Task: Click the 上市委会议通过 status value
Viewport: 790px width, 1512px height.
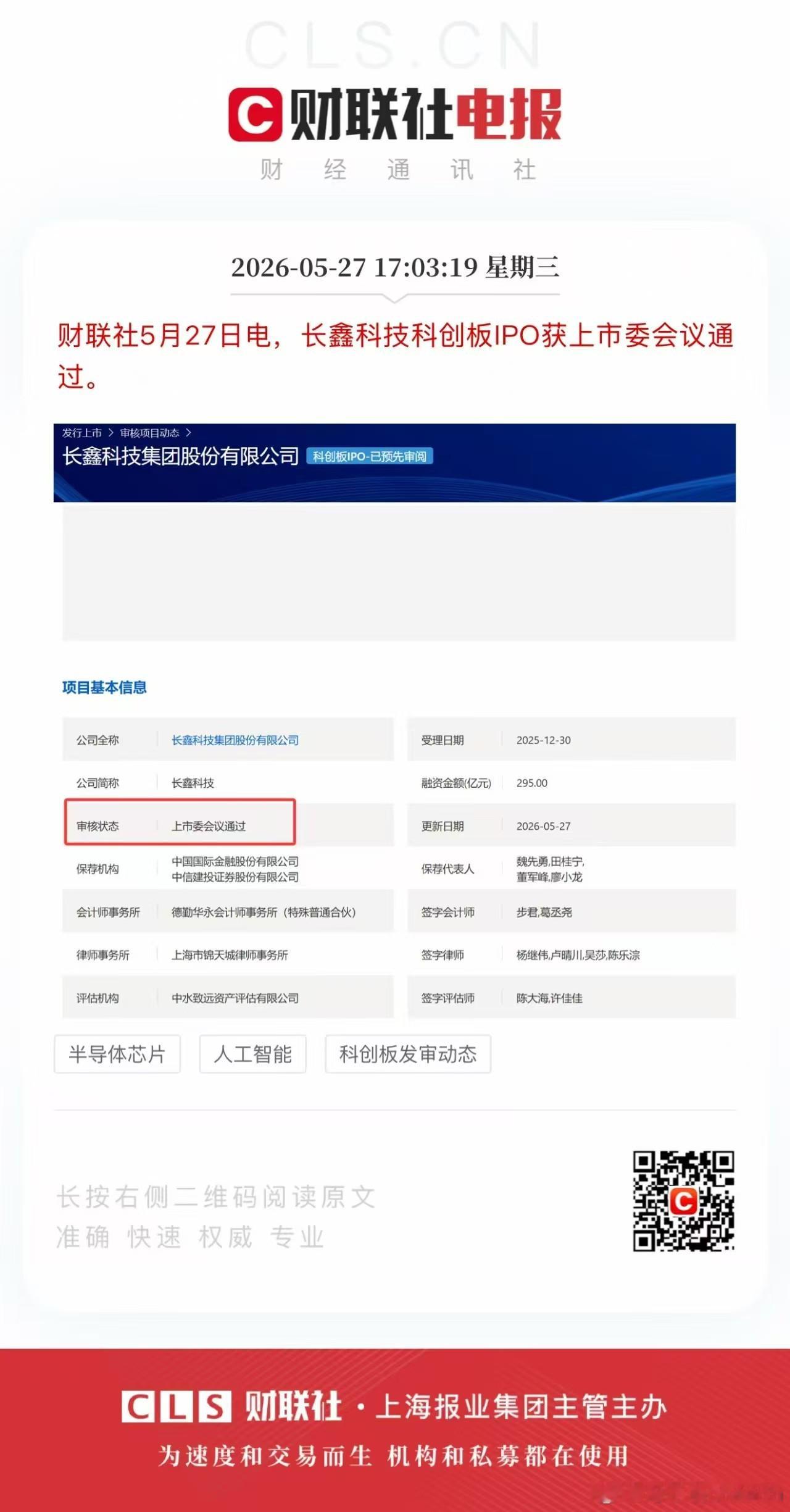Action: (209, 826)
